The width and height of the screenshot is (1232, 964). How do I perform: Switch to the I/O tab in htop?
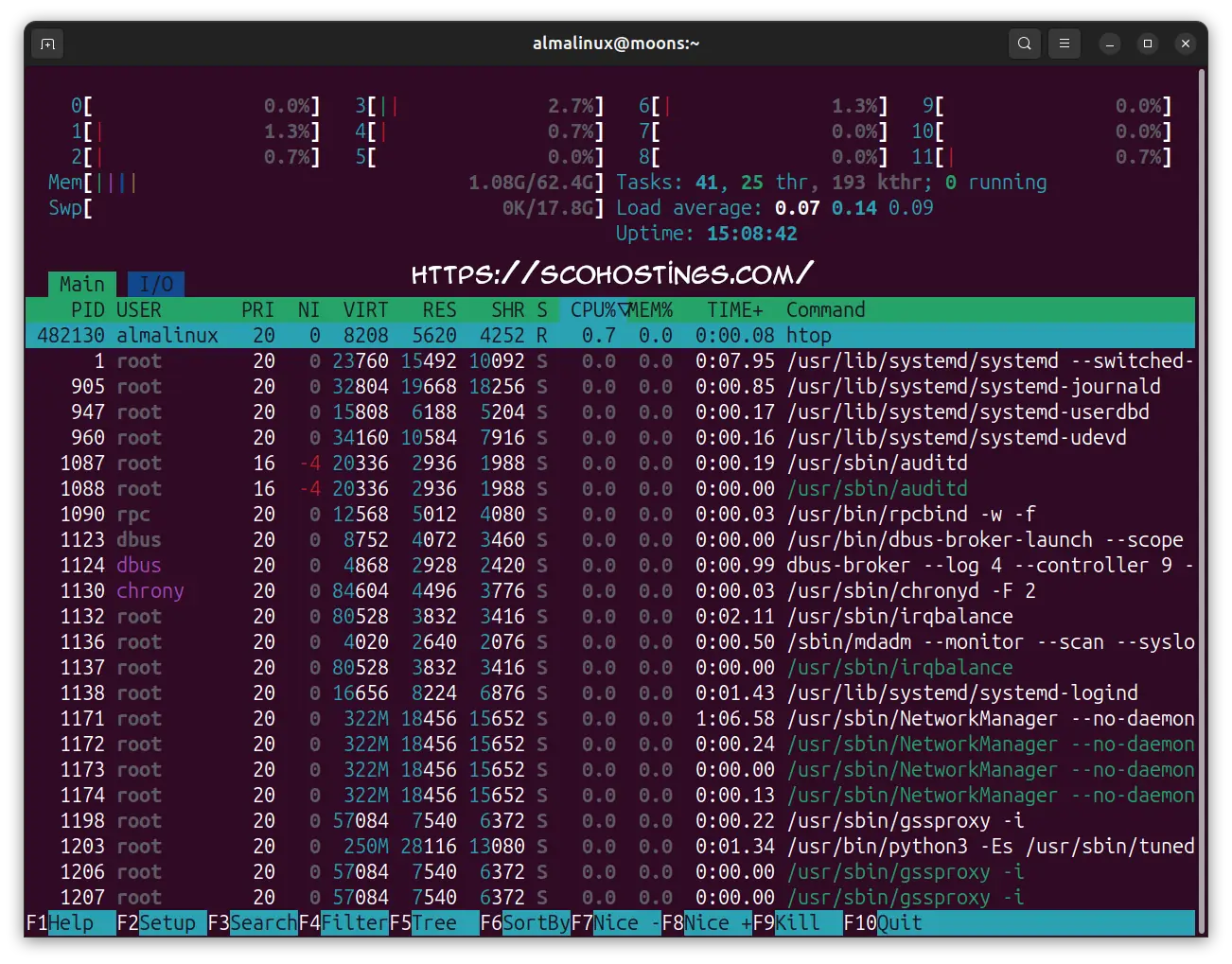pyautogui.click(x=156, y=284)
